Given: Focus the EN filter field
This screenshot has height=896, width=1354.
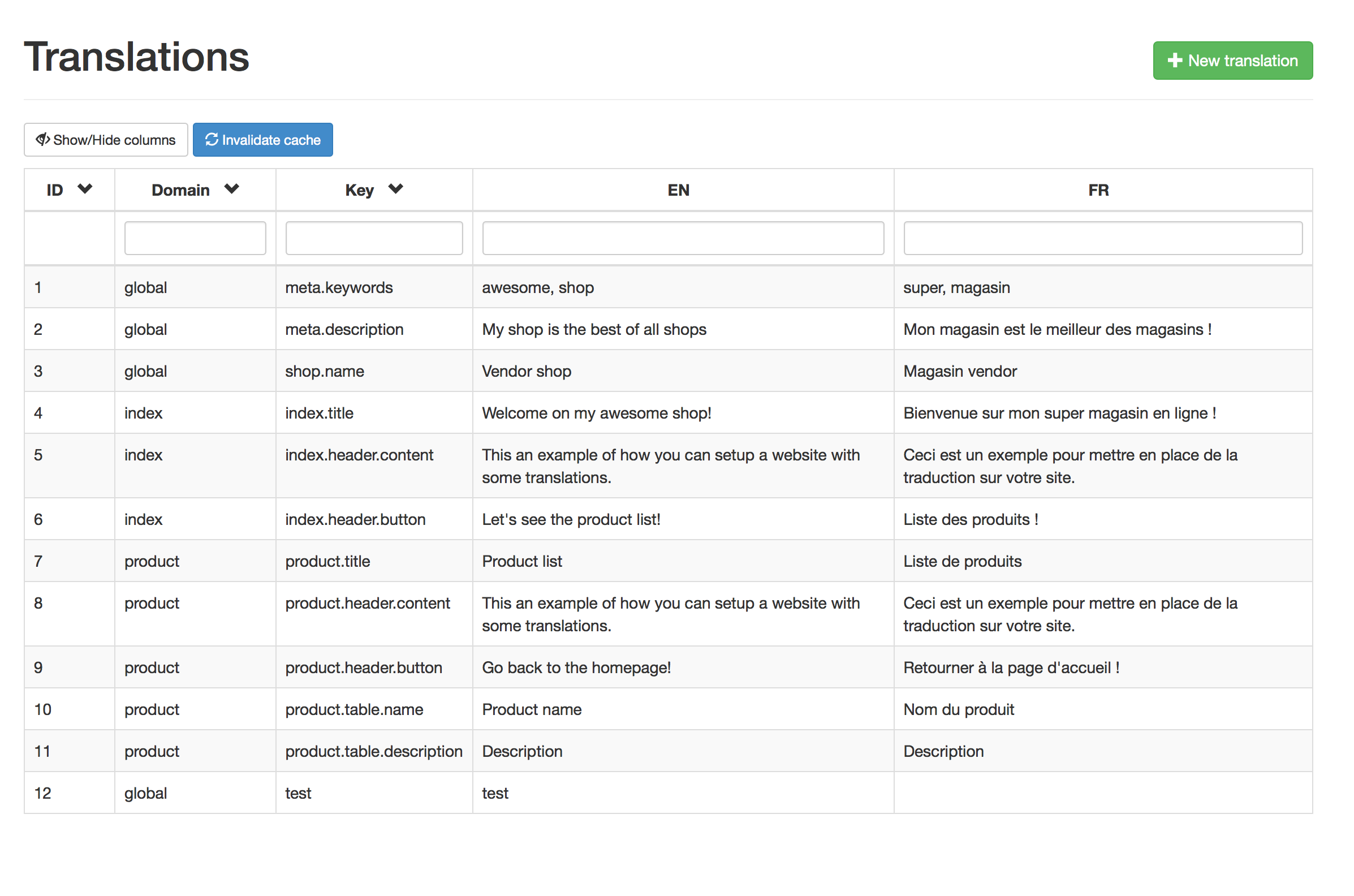Looking at the screenshot, I should (x=683, y=238).
